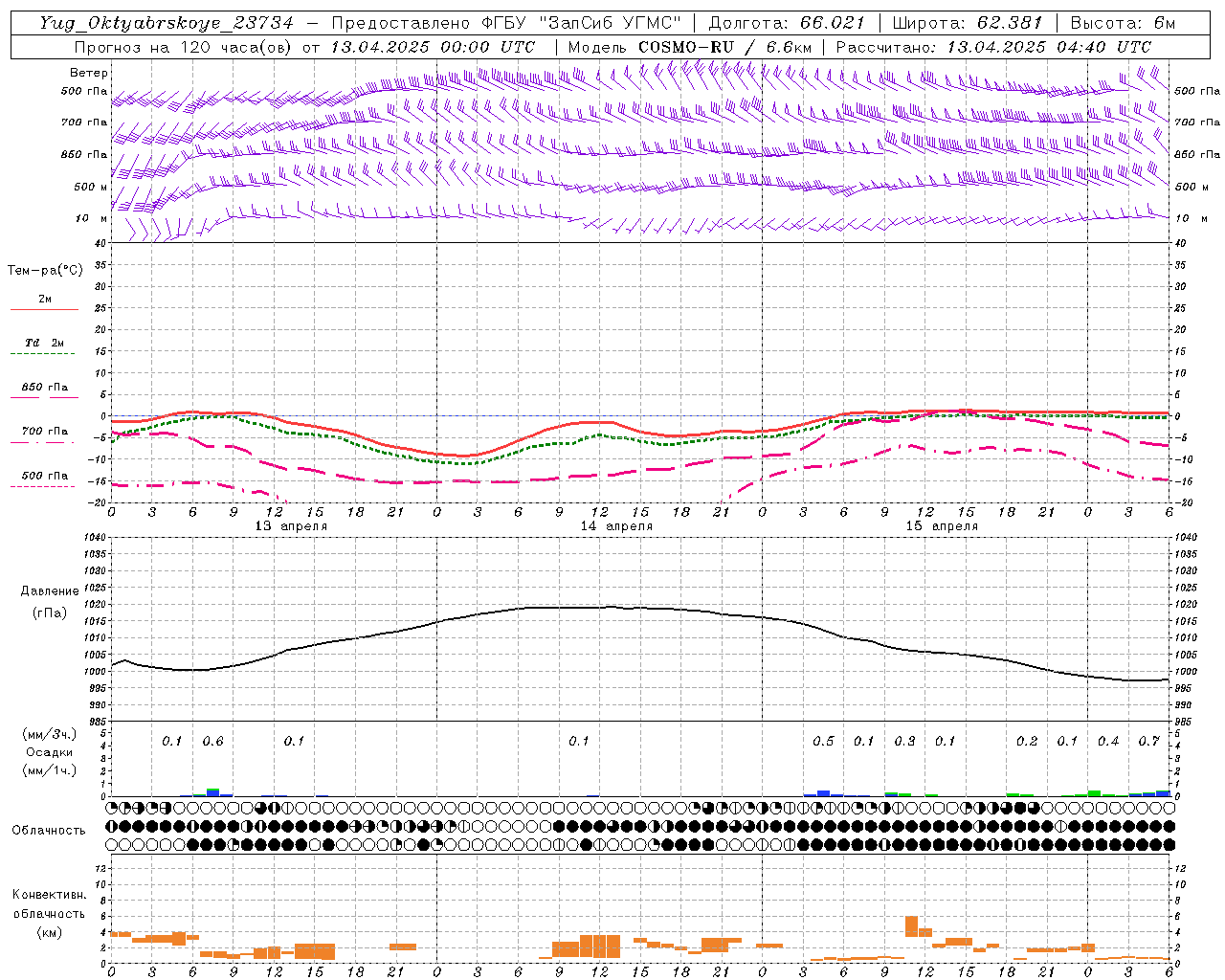Click the 0.4 precipitation value
The height and width of the screenshot is (980, 1225).
pyautogui.click(x=1108, y=742)
